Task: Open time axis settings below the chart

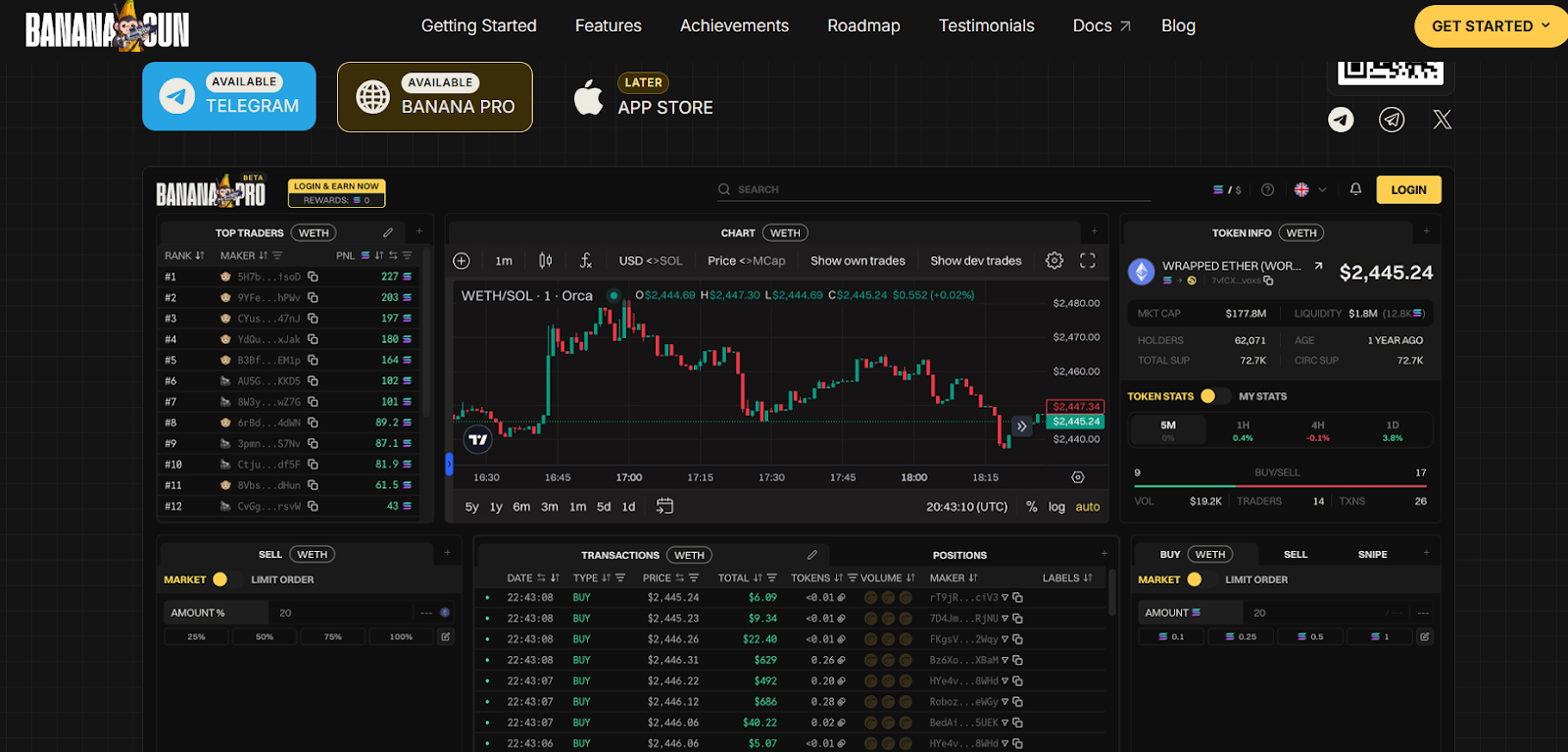Action: point(1078,477)
